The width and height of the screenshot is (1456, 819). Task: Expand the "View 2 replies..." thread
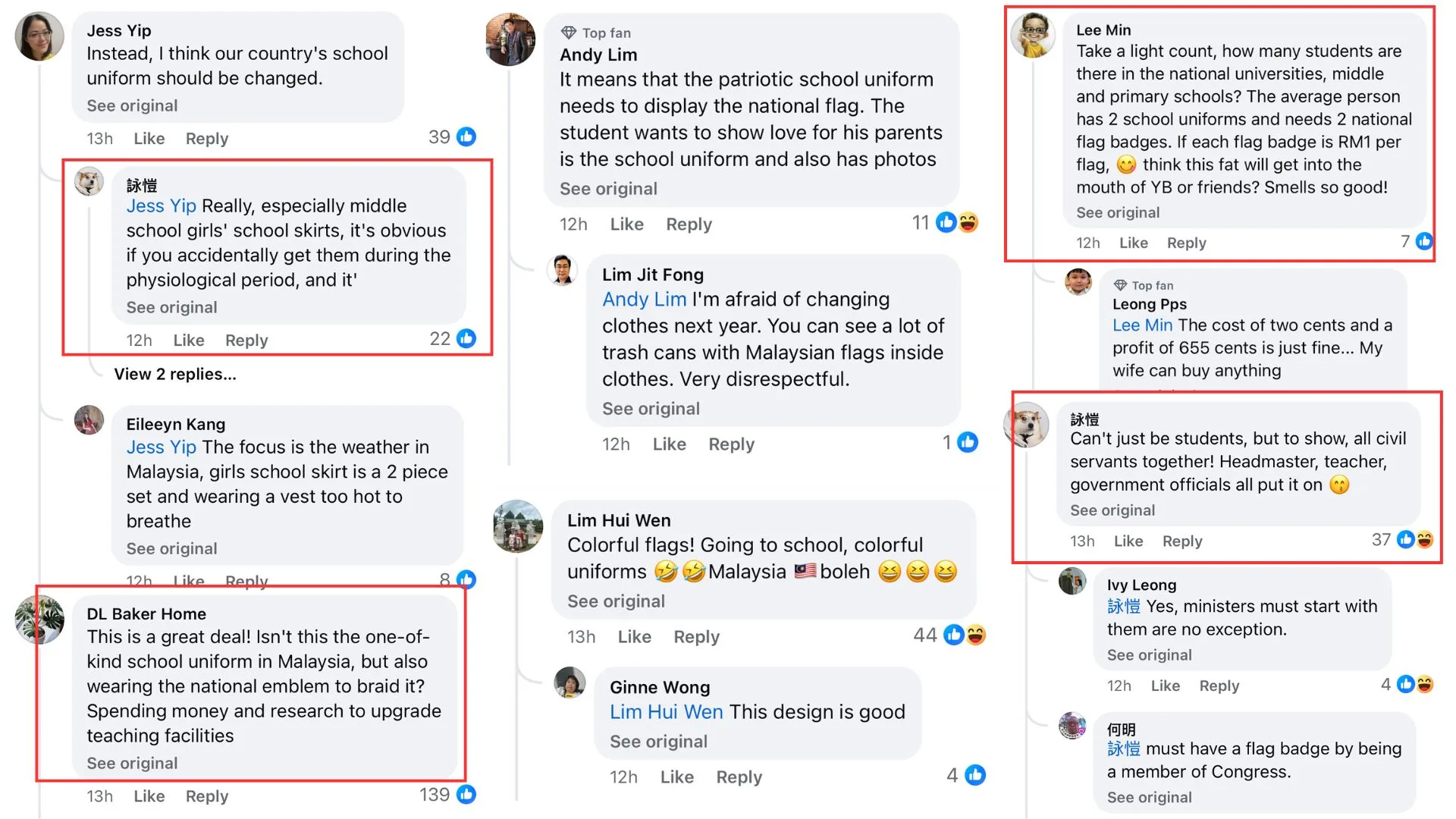(175, 375)
